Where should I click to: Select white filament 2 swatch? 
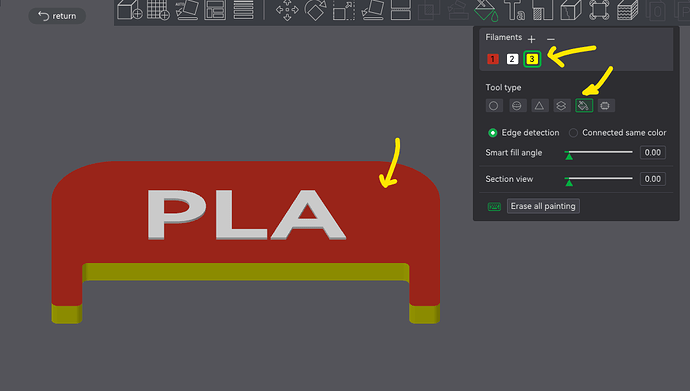pyautogui.click(x=512, y=59)
